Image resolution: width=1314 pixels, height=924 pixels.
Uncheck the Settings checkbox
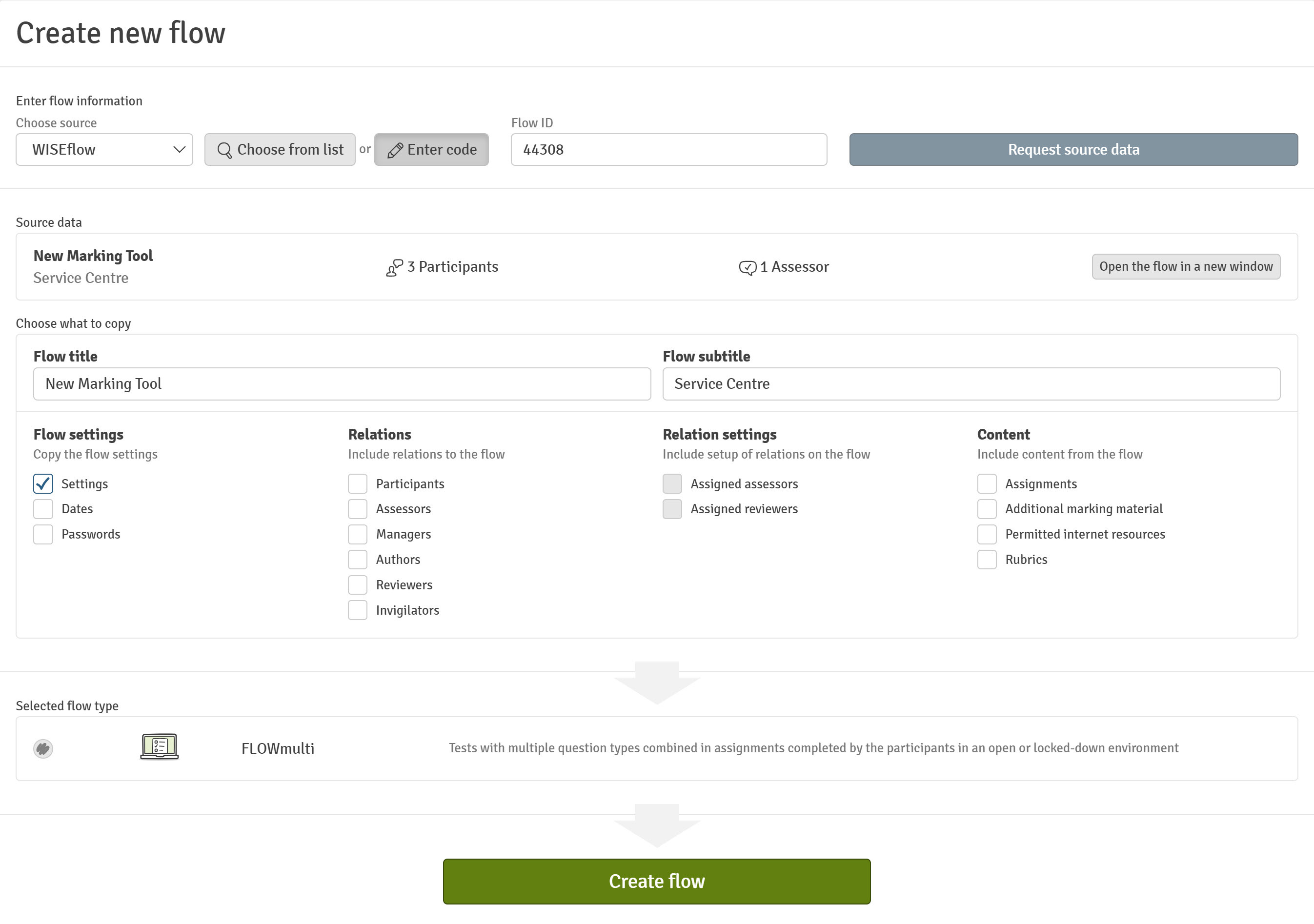coord(43,484)
